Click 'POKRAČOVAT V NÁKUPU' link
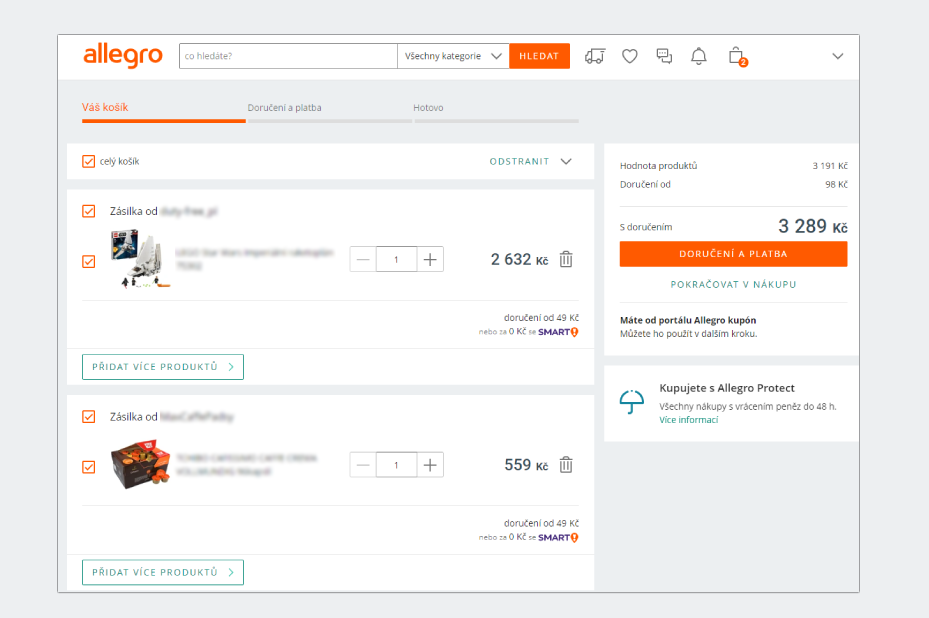 [x=733, y=284]
